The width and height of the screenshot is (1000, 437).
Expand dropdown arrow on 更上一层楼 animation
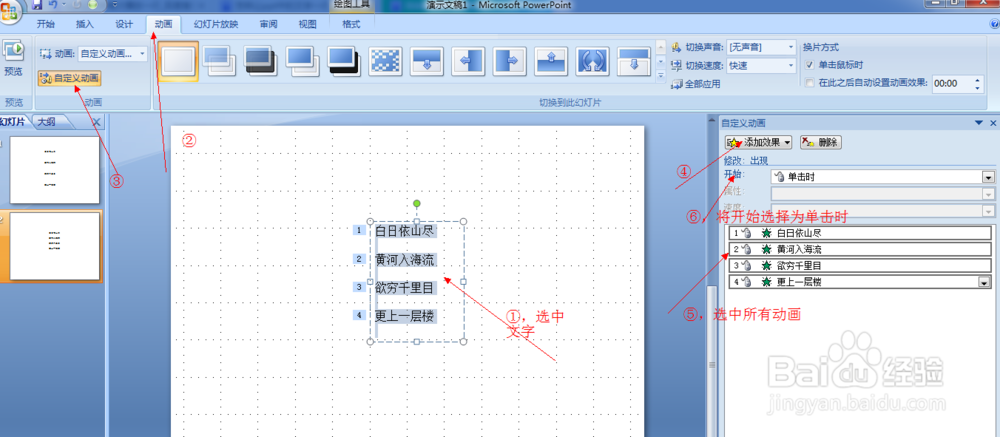(985, 282)
